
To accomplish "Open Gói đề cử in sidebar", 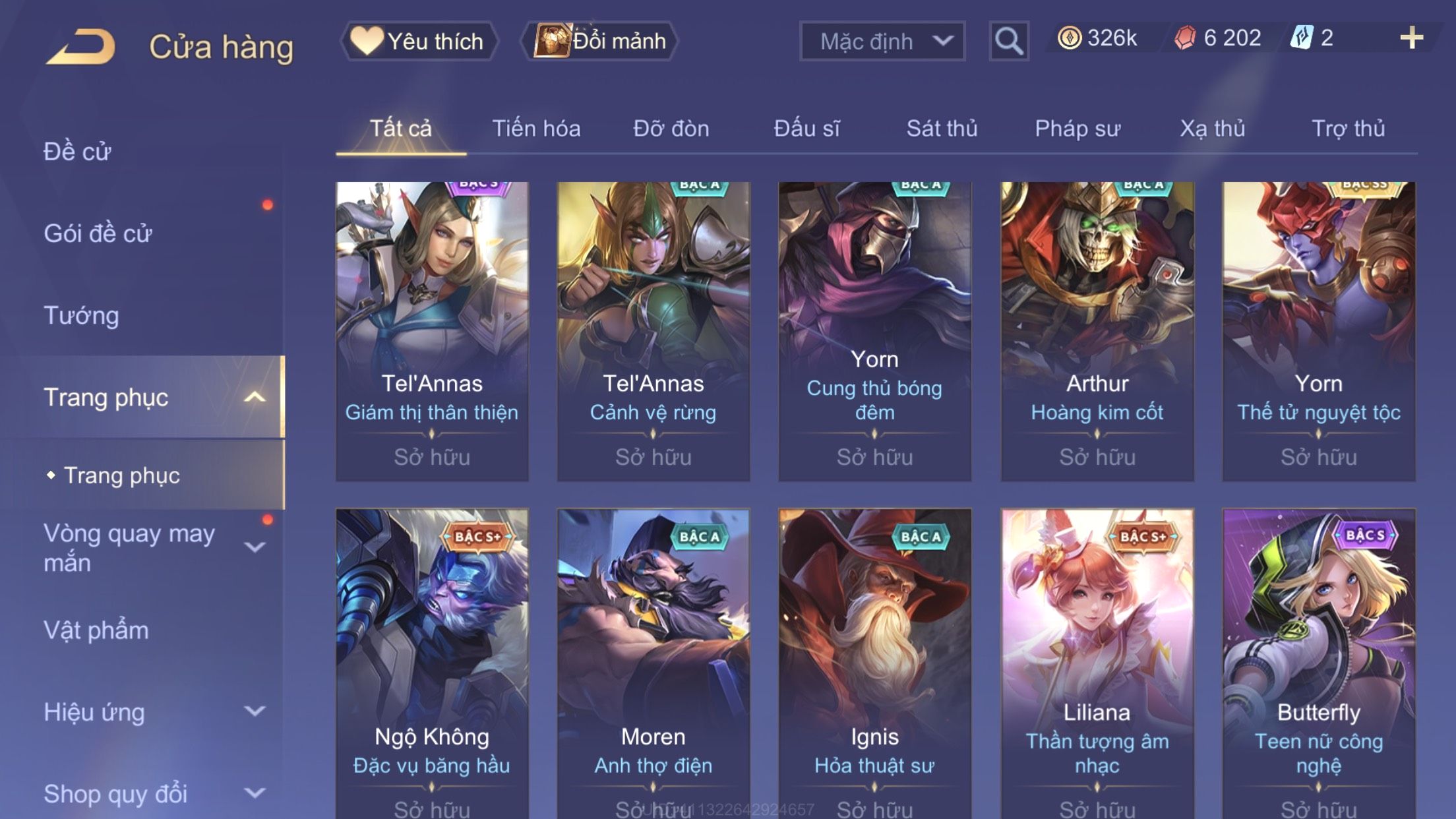I will (98, 233).
